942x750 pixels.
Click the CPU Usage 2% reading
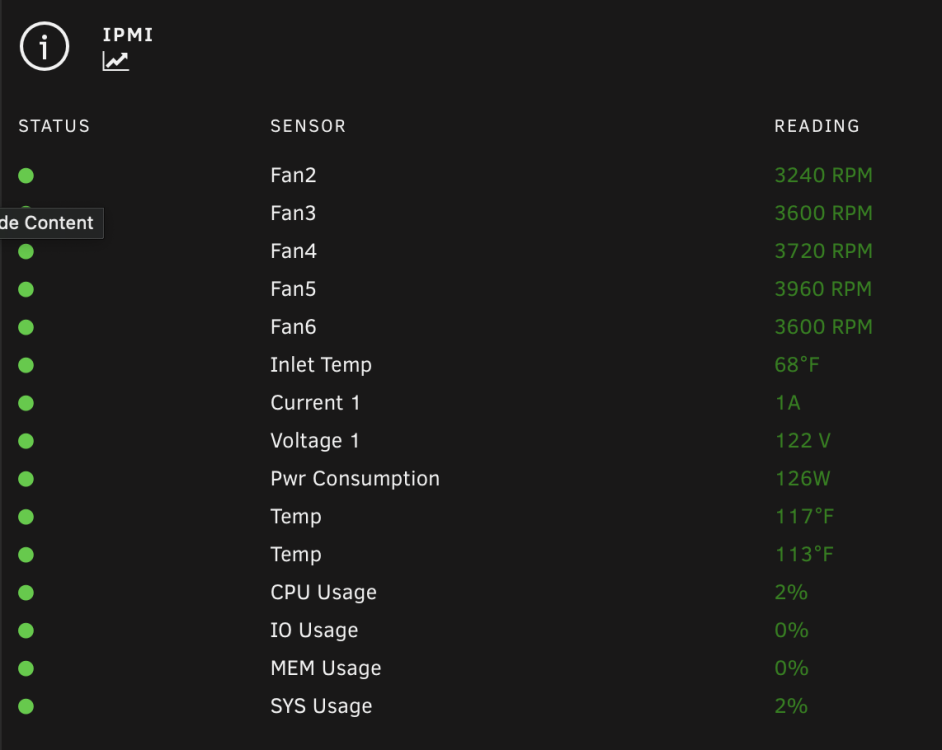tap(791, 592)
